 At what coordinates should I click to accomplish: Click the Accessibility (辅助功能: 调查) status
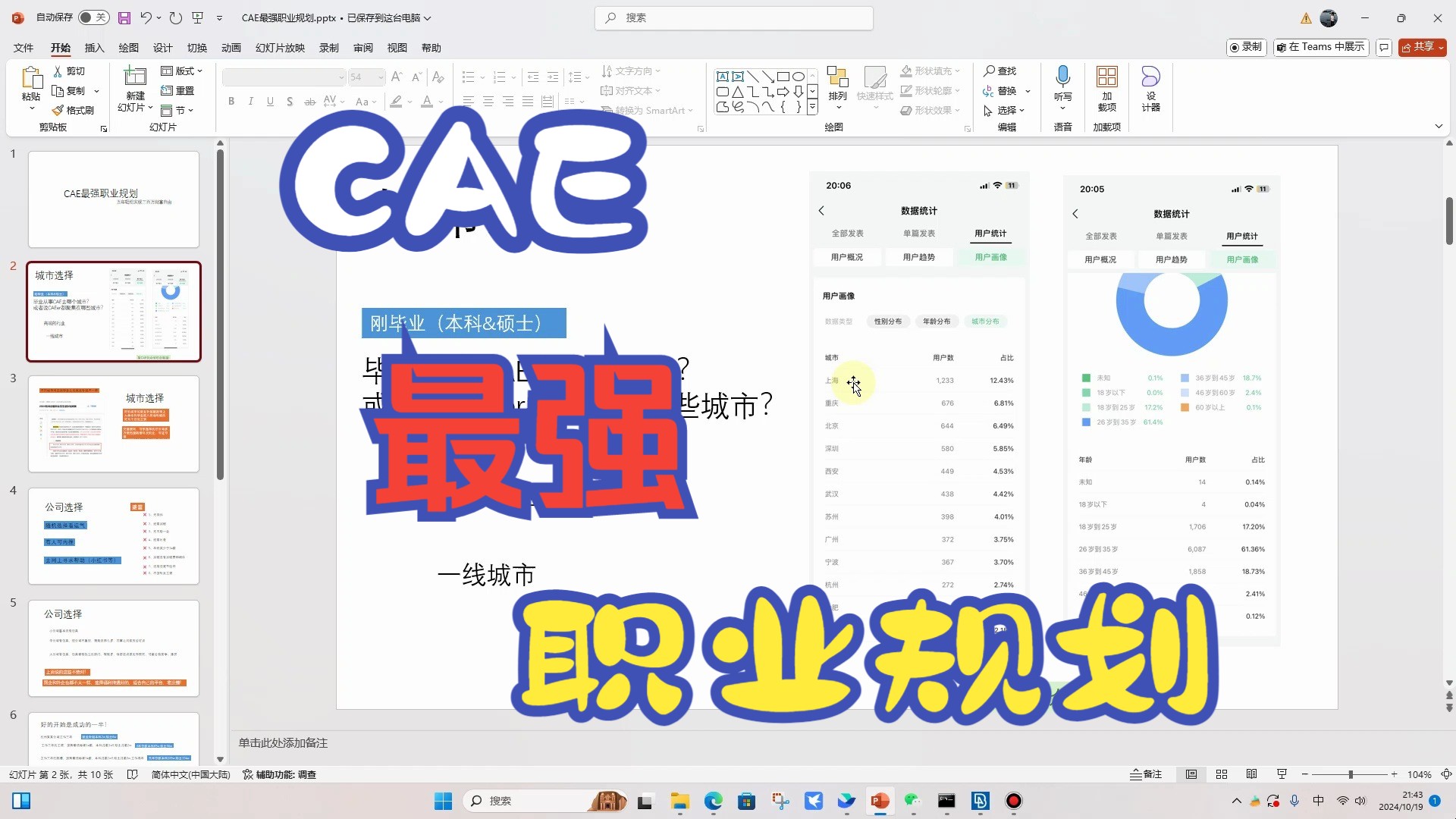279,774
